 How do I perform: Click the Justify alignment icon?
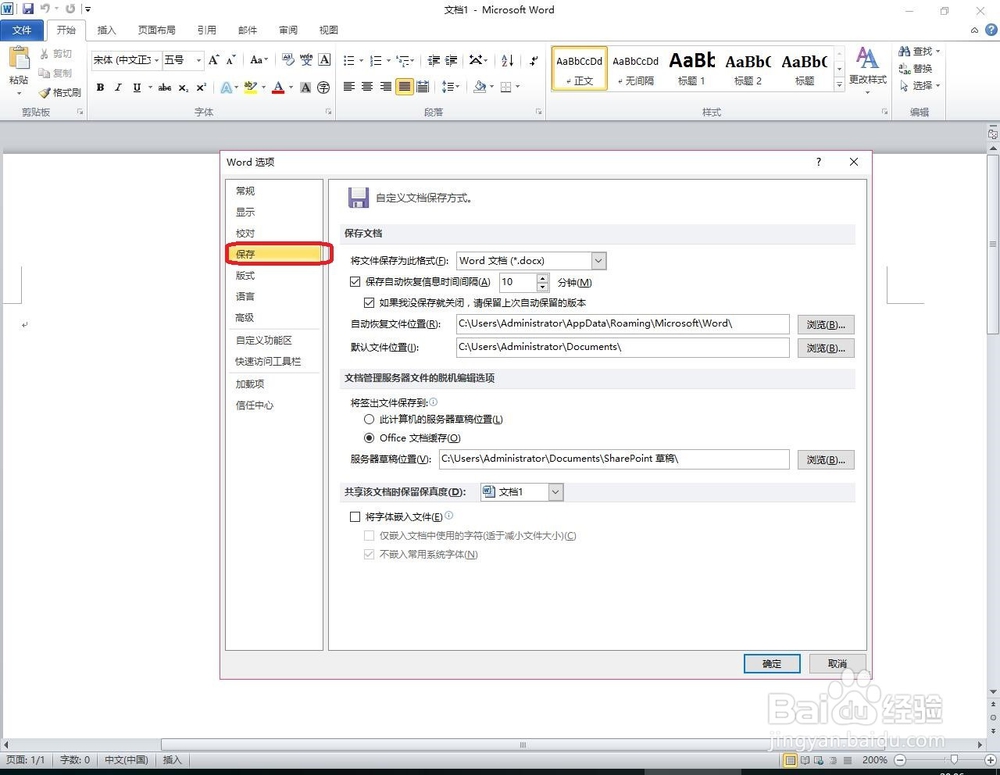(404, 87)
